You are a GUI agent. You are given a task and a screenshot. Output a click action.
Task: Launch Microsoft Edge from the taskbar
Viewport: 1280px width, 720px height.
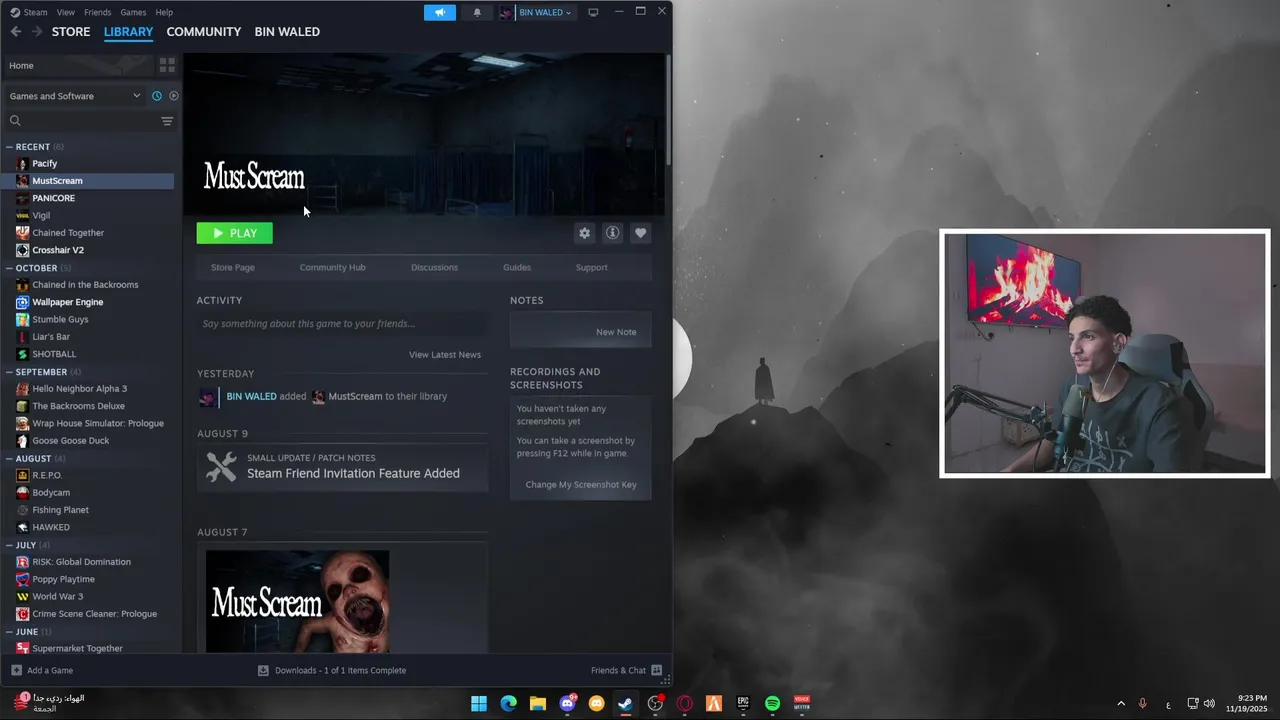[x=508, y=704]
